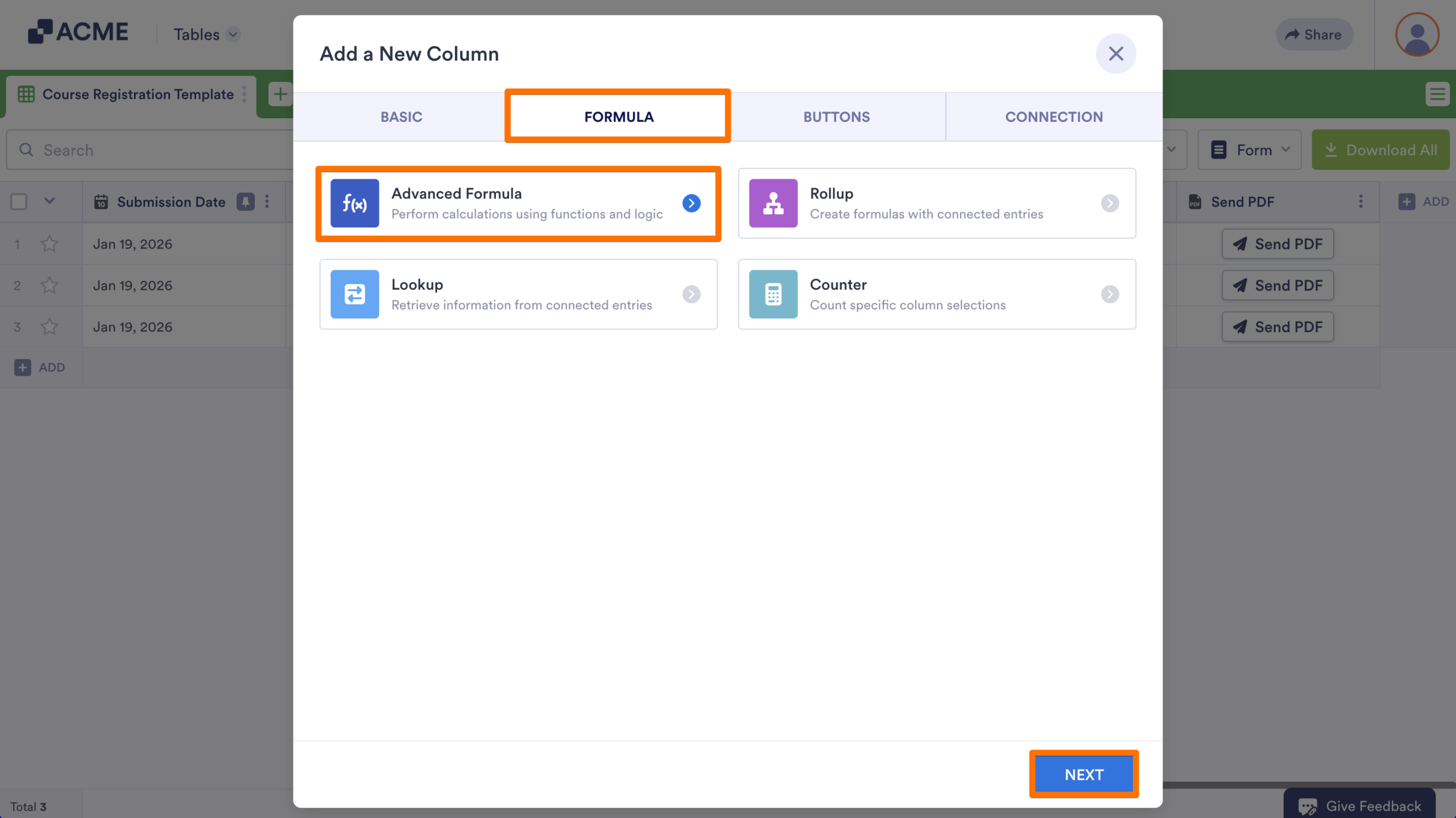The image size is (1456, 818).
Task: Click the Download All button
Action: [1380, 150]
